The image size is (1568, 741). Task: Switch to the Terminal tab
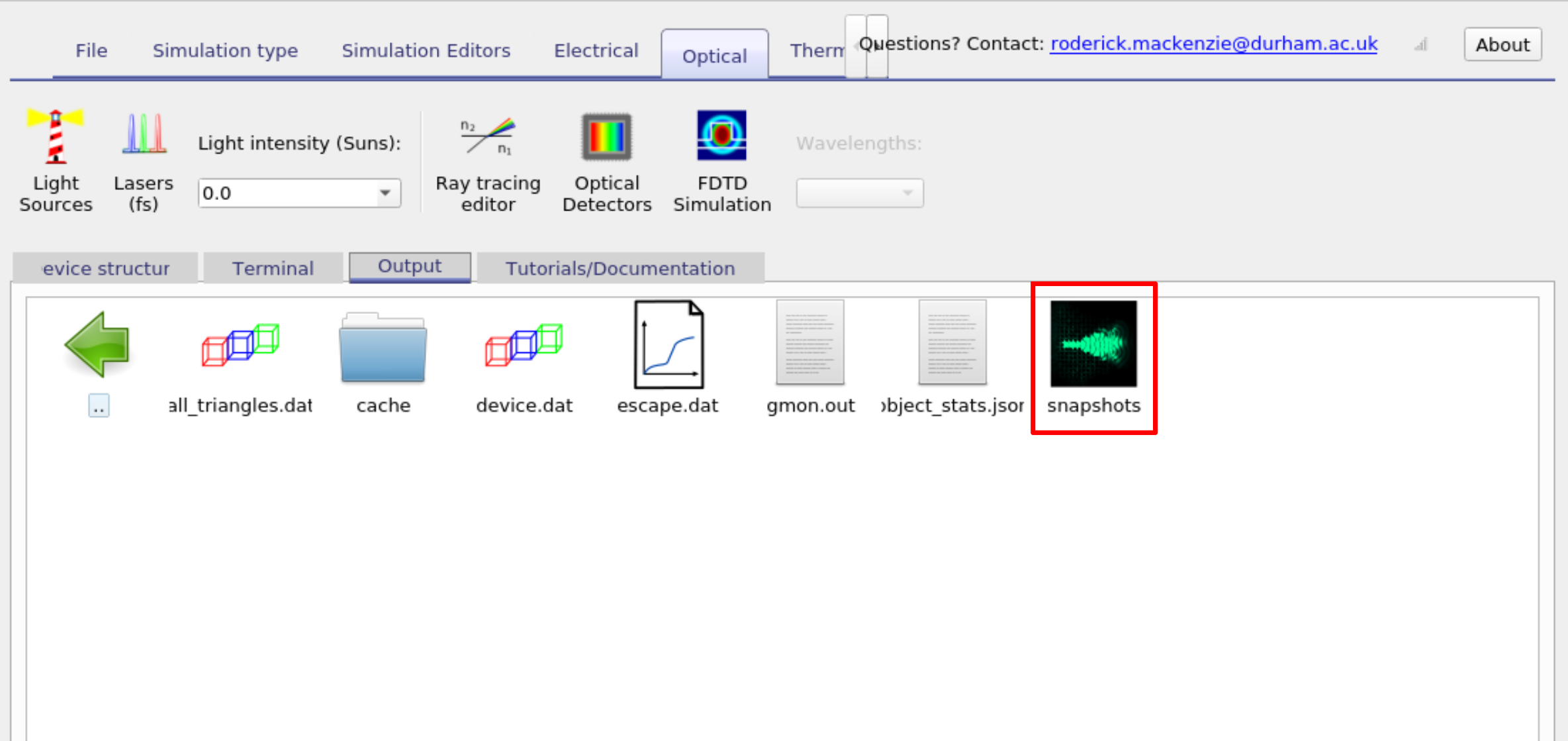pyautogui.click(x=272, y=268)
